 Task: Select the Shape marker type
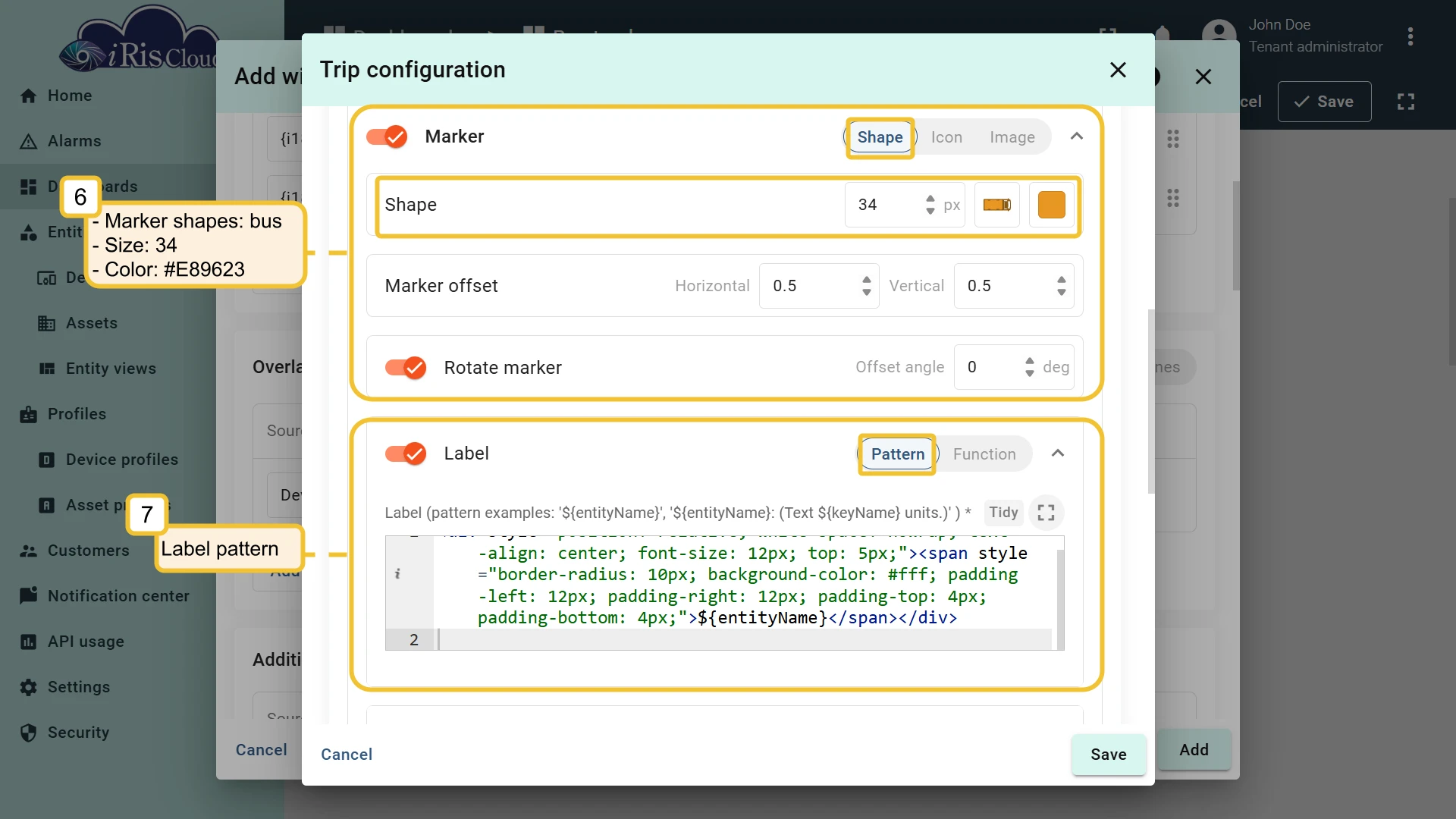point(880,137)
